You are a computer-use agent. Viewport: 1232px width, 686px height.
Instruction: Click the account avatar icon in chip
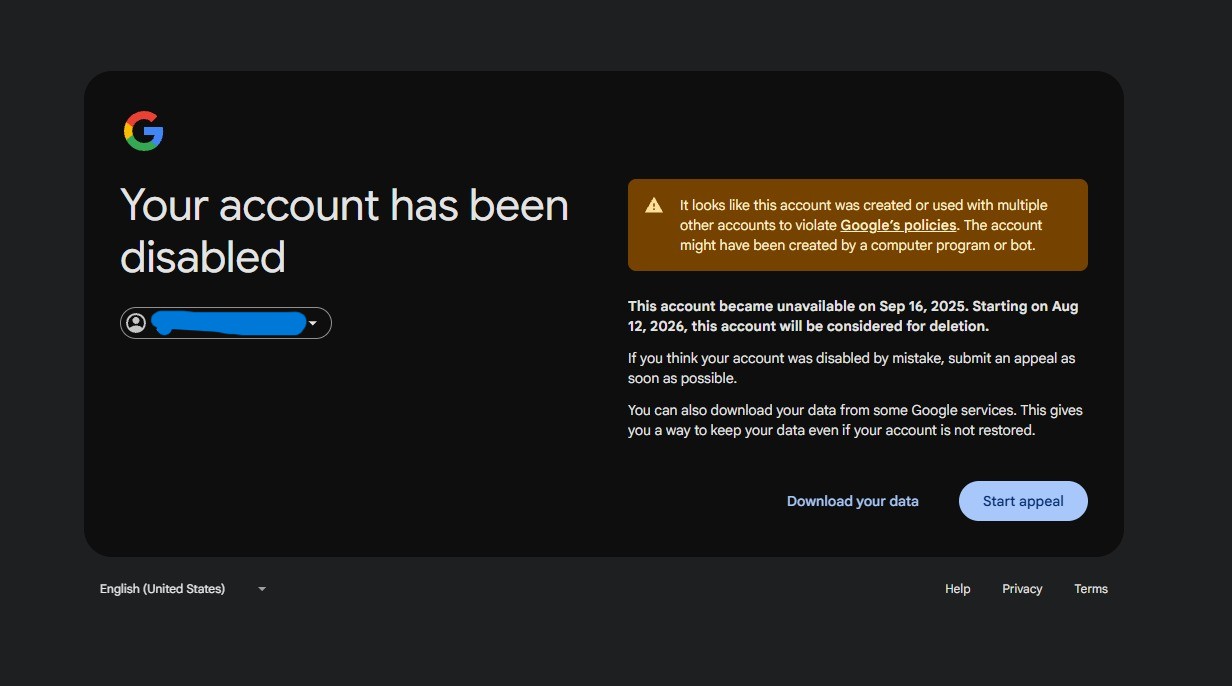click(x=137, y=323)
